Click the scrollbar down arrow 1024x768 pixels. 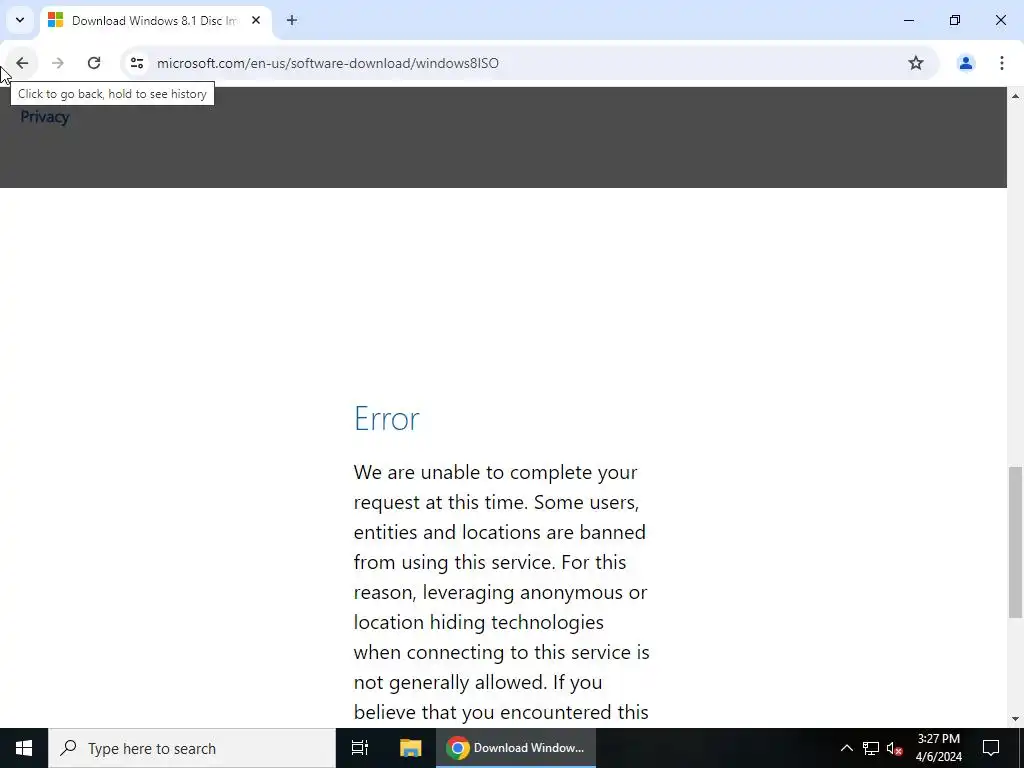tap(1015, 719)
